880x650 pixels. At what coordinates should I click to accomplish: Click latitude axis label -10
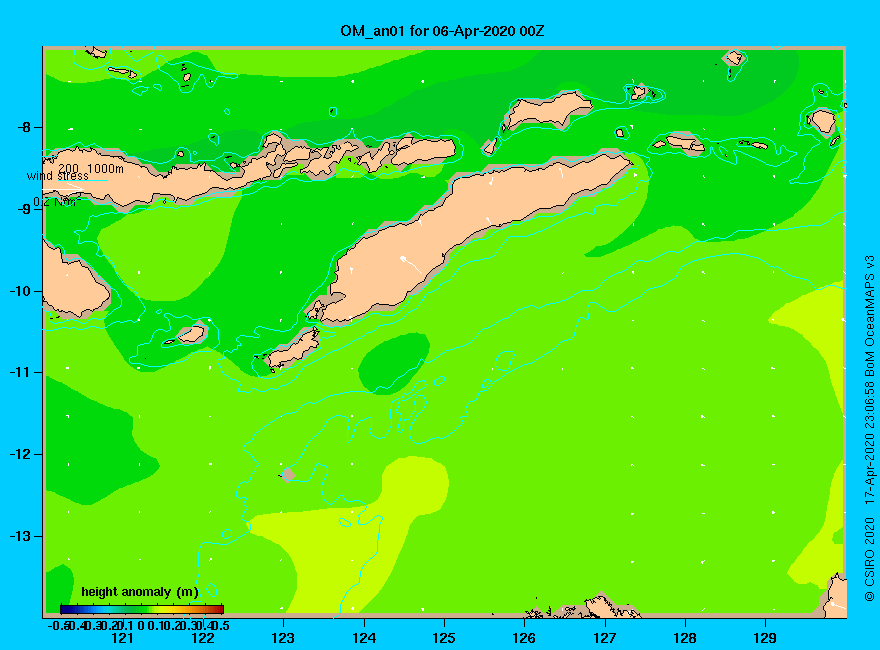pyautogui.click(x=21, y=291)
